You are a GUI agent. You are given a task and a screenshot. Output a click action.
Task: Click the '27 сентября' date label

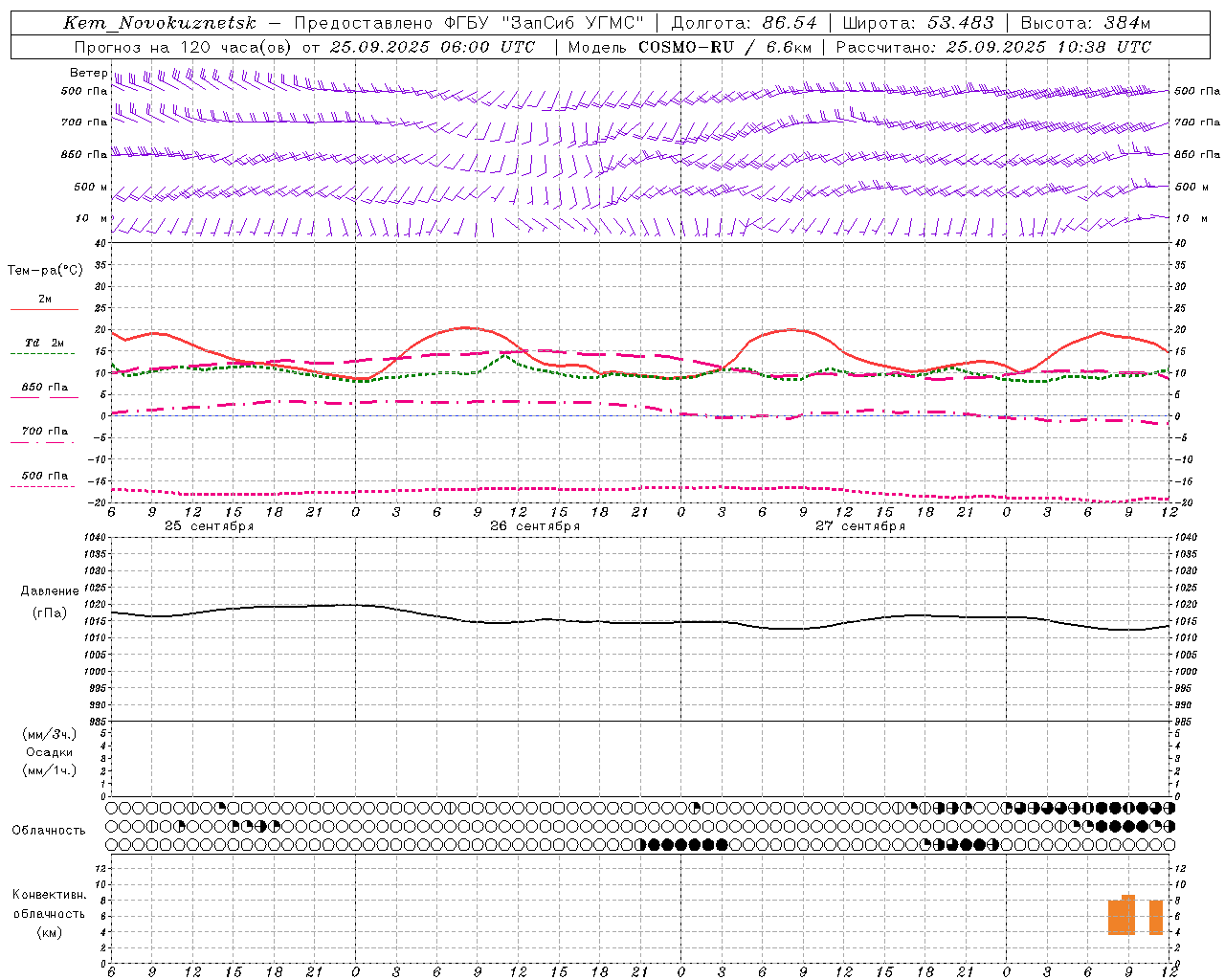(860, 526)
